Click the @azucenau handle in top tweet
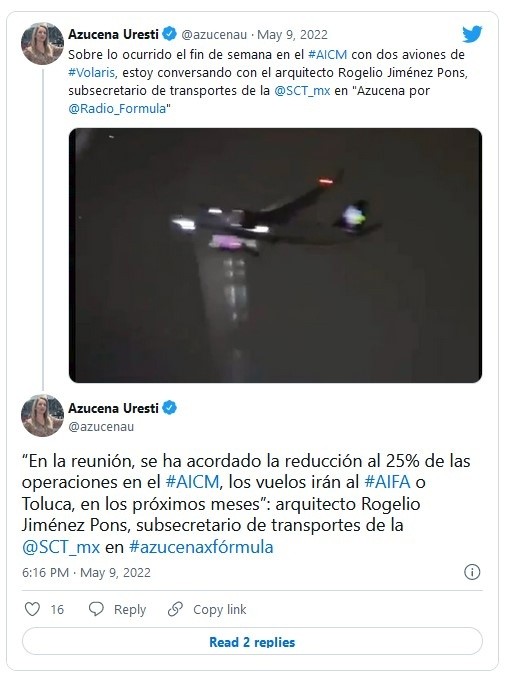The width and height of the screenshot is (509, 680). tap(214, 35)
